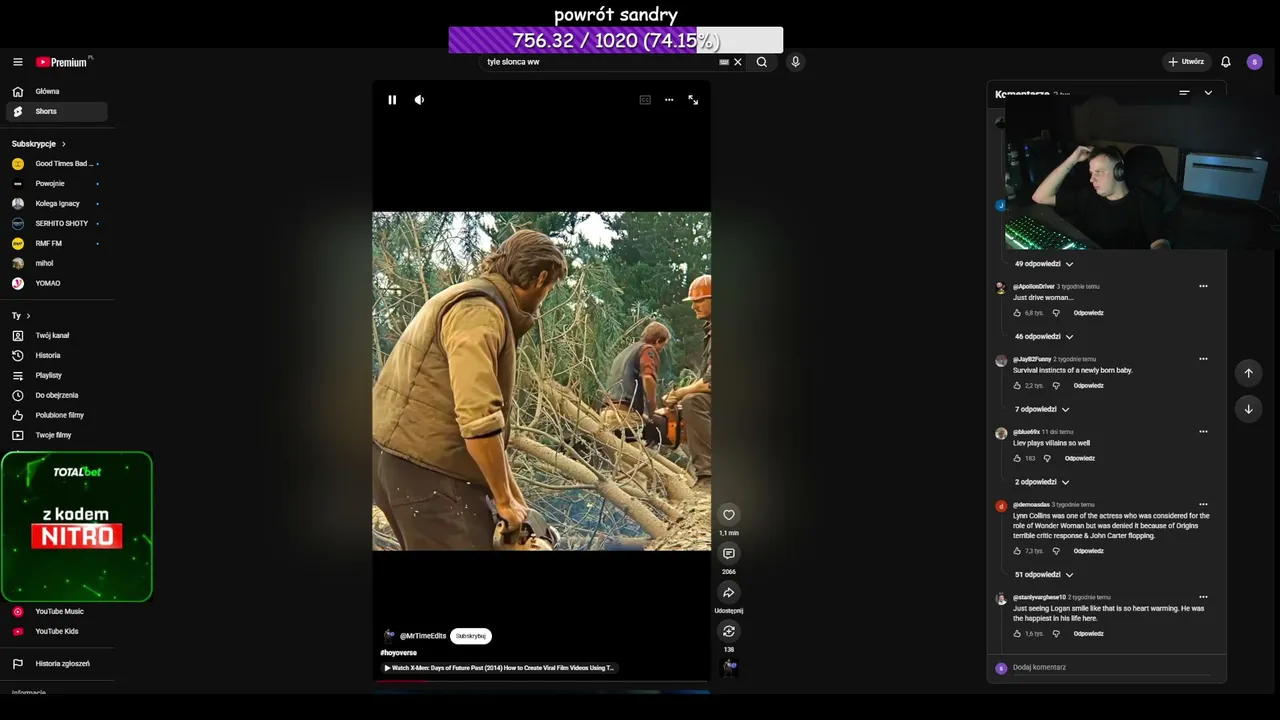Expand the 46 odpowiedzi replies
This screenshot has height=720, width=1280.
pos(1044,337)
